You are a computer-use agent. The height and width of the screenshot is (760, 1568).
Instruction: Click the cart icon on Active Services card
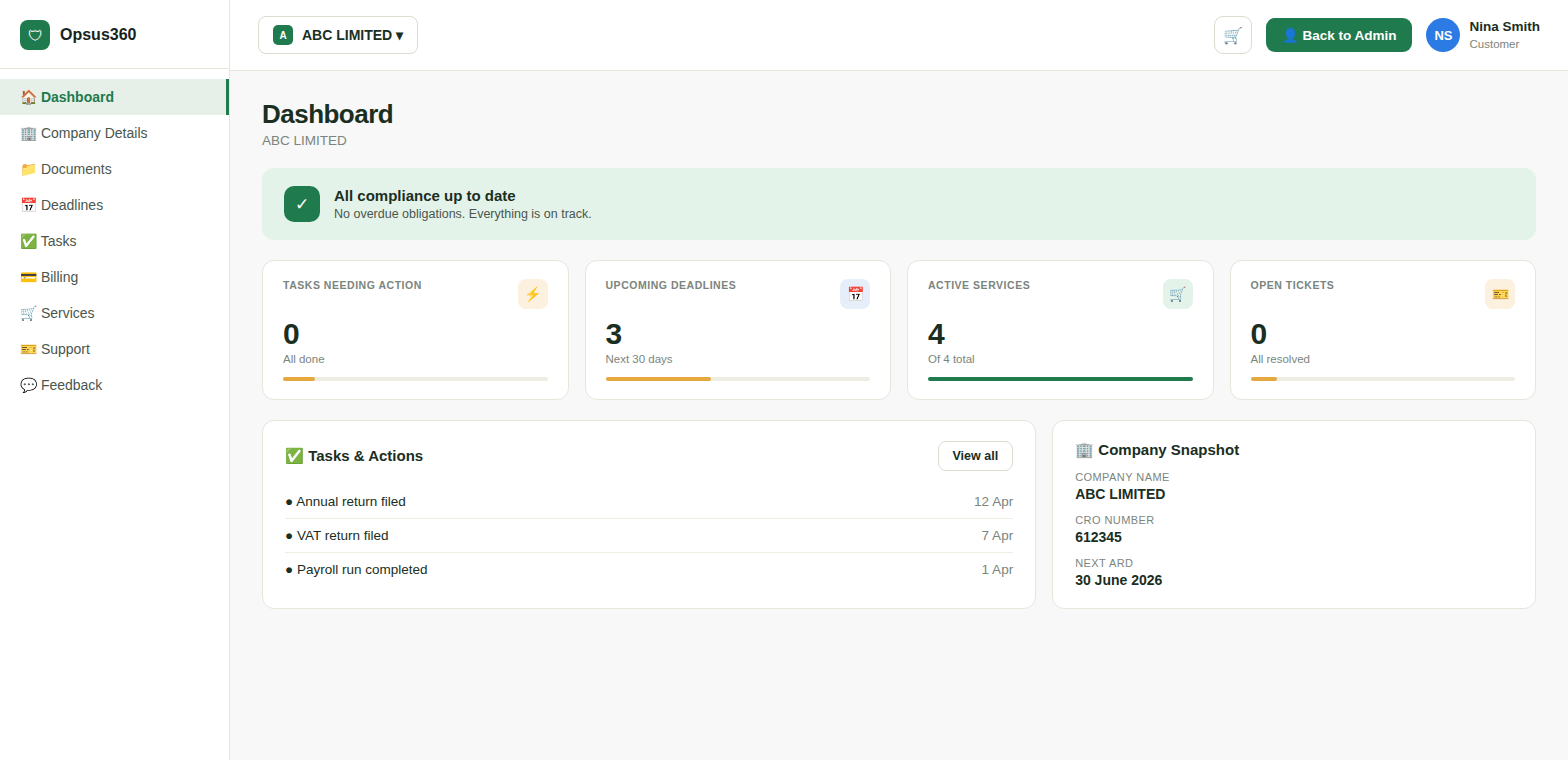pyautogui.click(x=1178, y=294)
